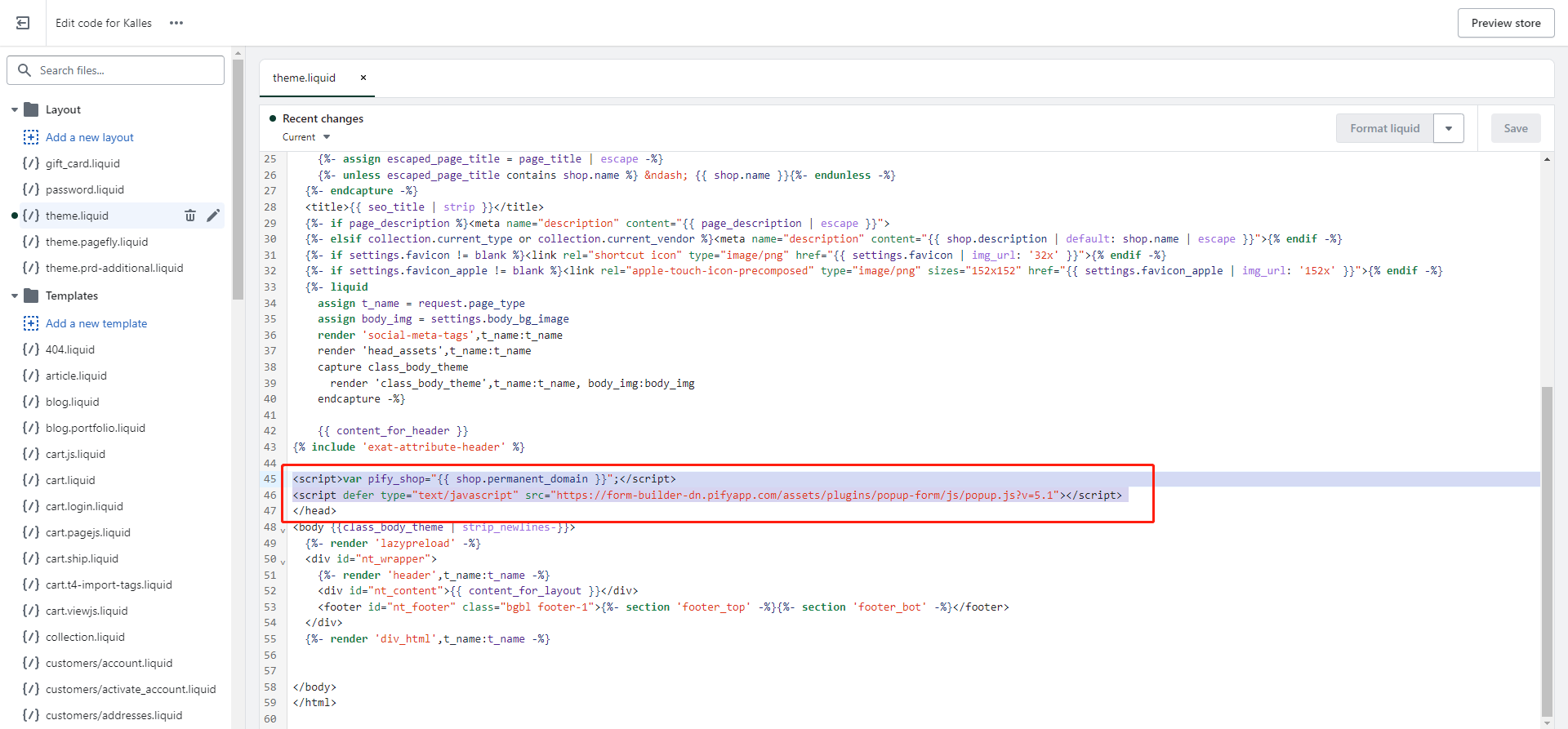Delete theme.liquid with the trash icon
The image size is (1568, 729).
tap(190, 216)
